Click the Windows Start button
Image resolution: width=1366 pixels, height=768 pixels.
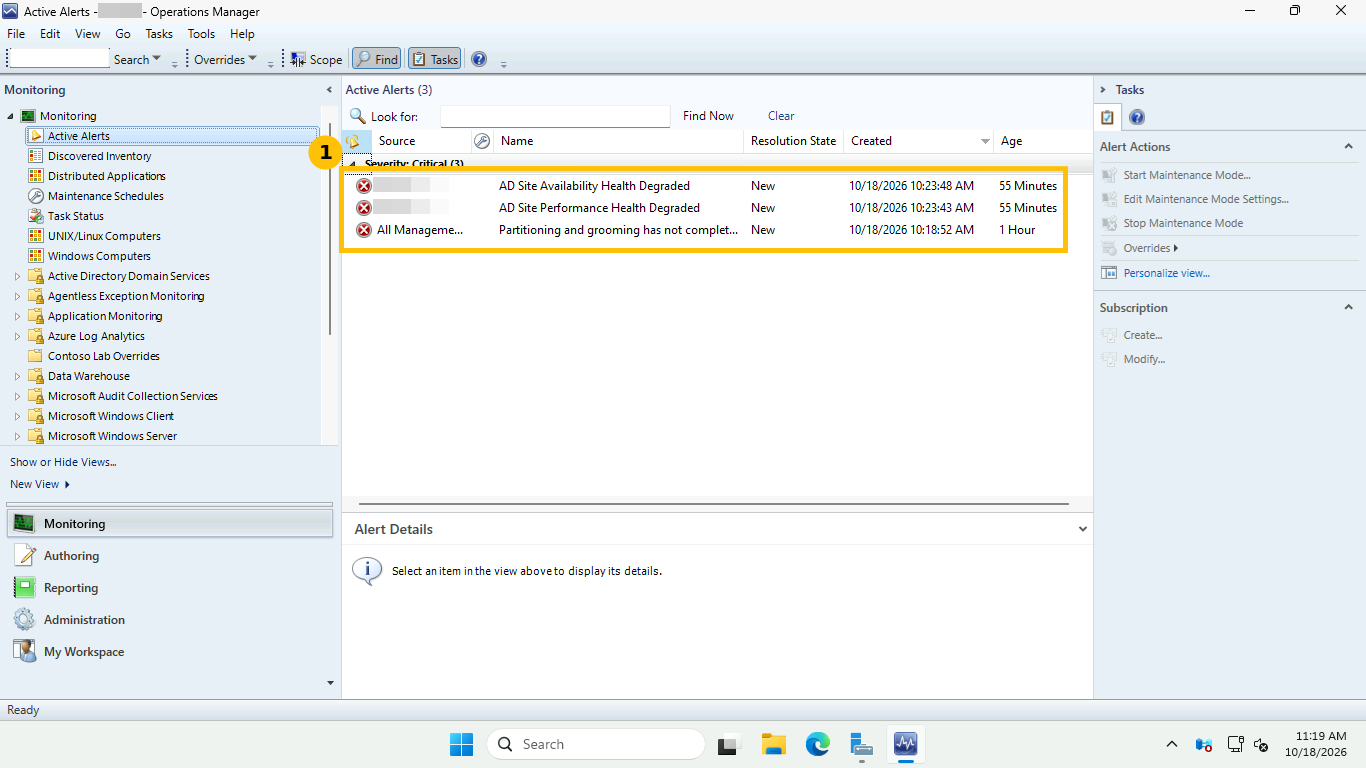point(461,744)
